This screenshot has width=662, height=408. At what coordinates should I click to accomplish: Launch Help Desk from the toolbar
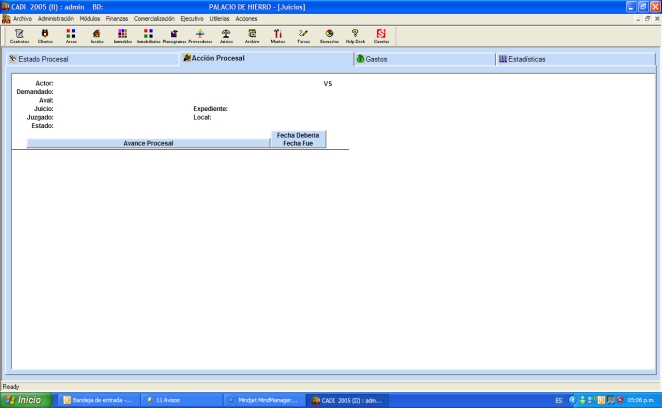(355, 36)
